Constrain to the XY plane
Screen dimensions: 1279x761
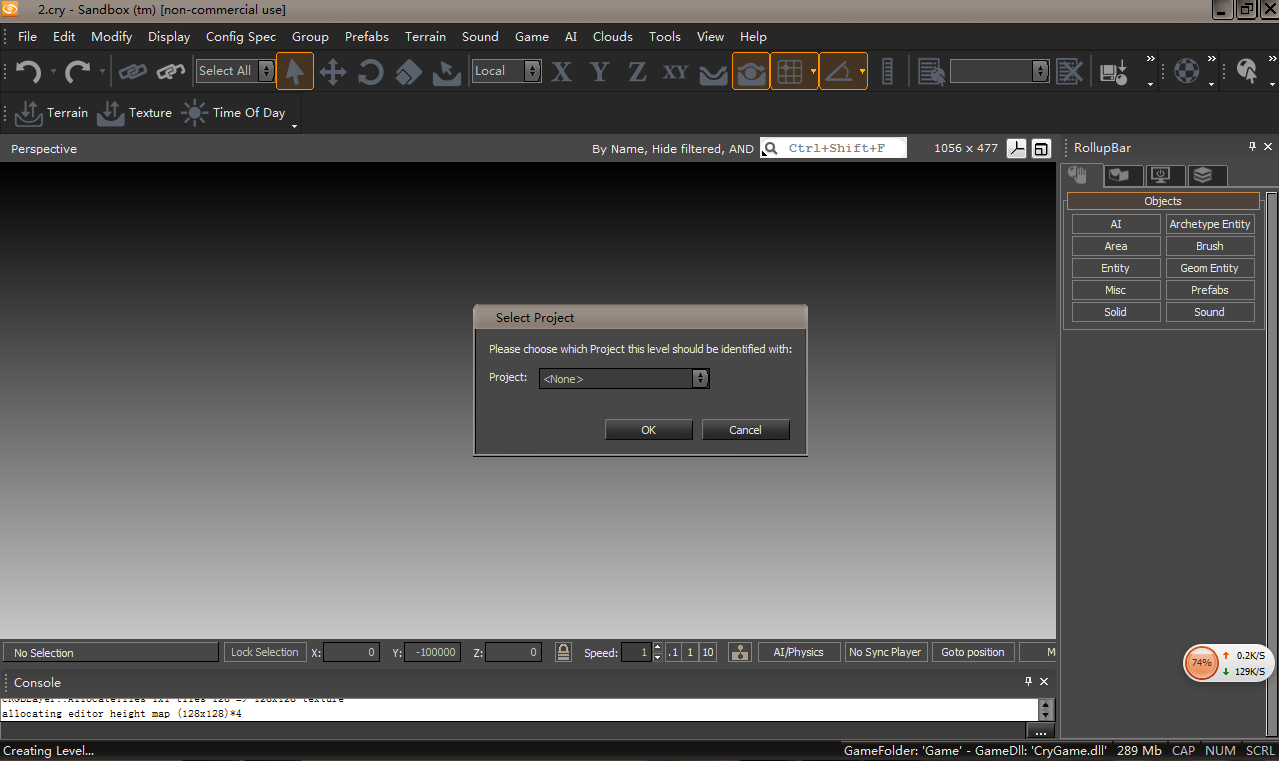[x=676, y=71]
